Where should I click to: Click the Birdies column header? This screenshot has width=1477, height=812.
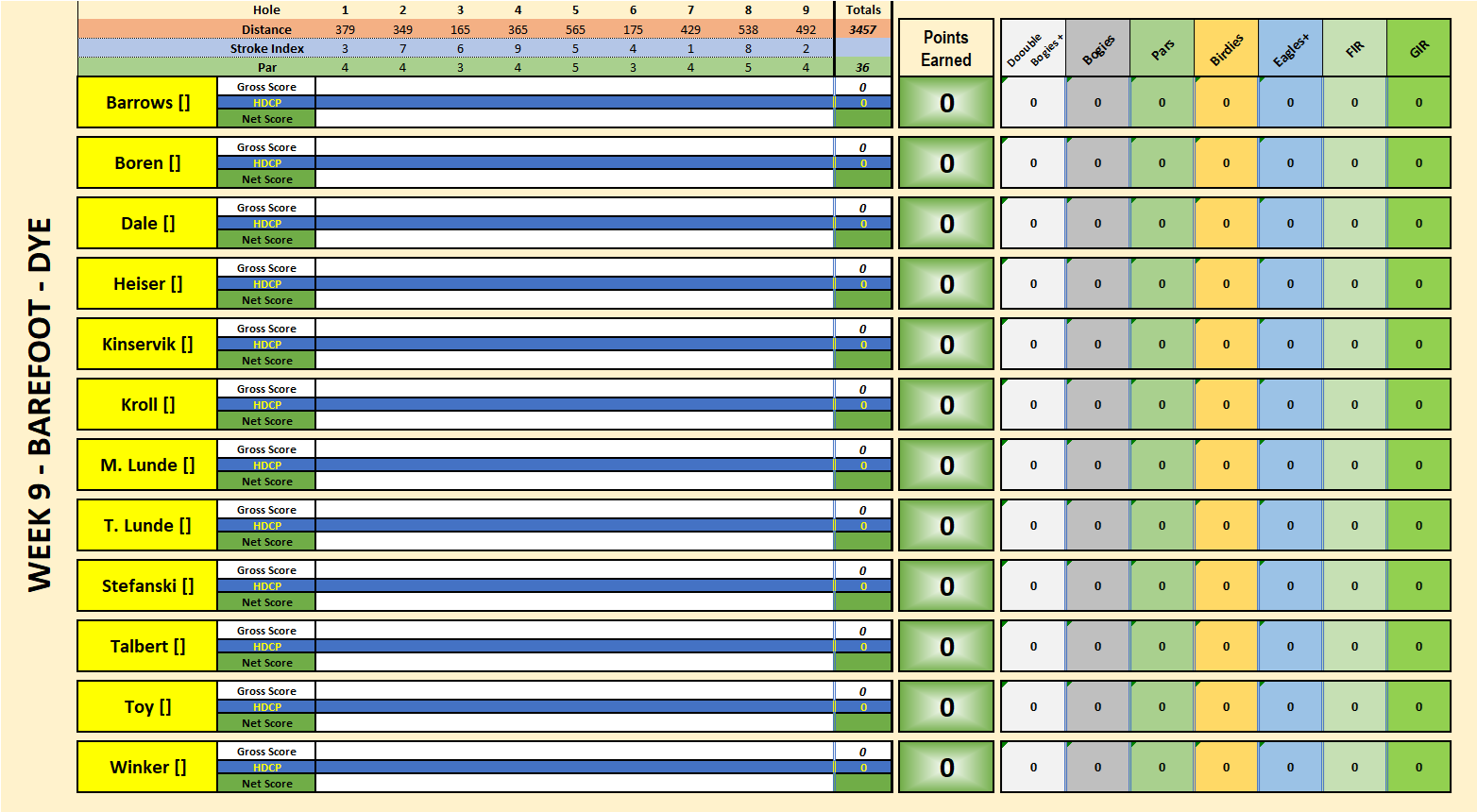[x=1226, y=48]
